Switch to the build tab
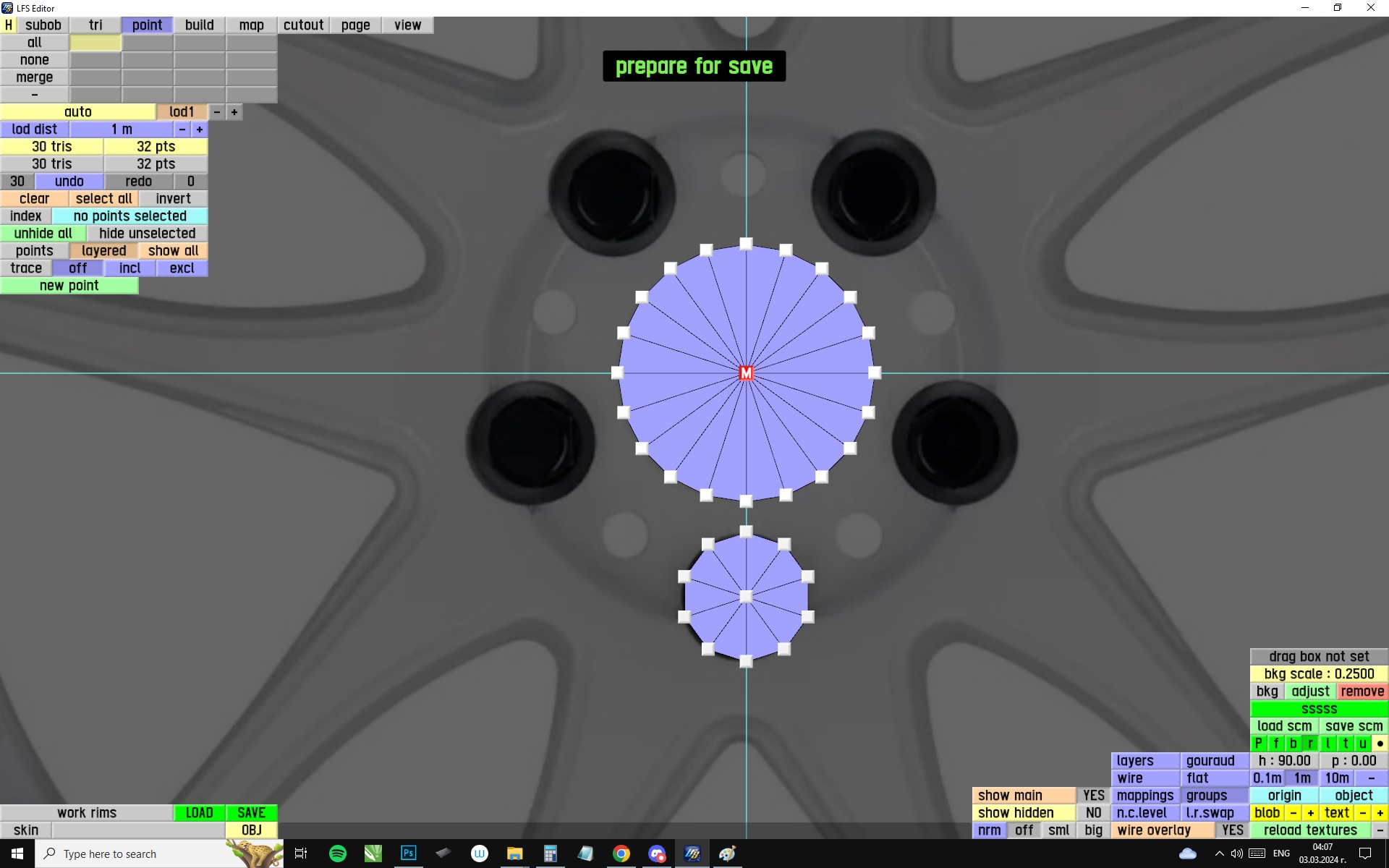The width and height of the screenshot is (1389, 868). [199, 25]
